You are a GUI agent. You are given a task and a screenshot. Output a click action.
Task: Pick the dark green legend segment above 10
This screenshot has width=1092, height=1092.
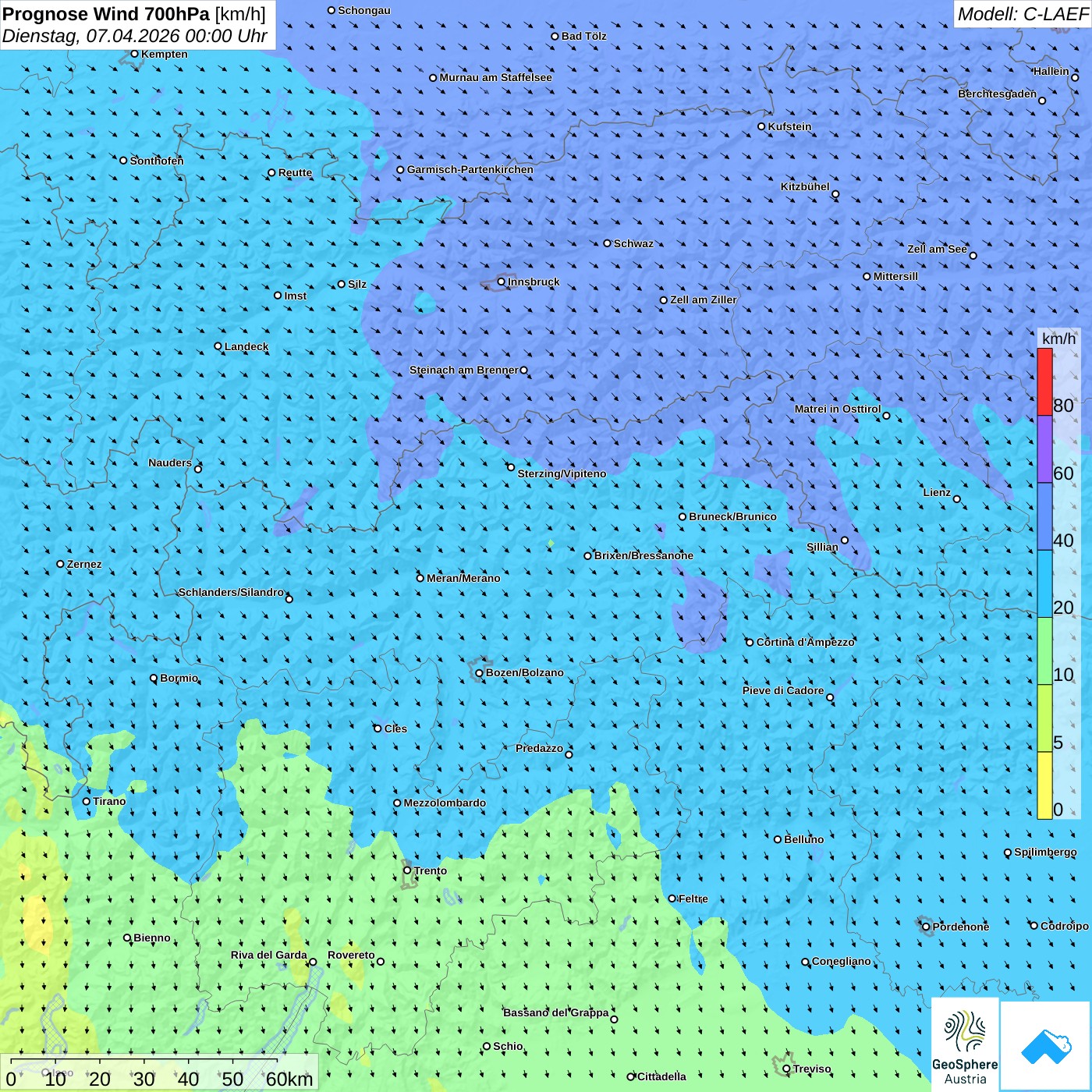pyautogui.click(x=1044, y=651)
